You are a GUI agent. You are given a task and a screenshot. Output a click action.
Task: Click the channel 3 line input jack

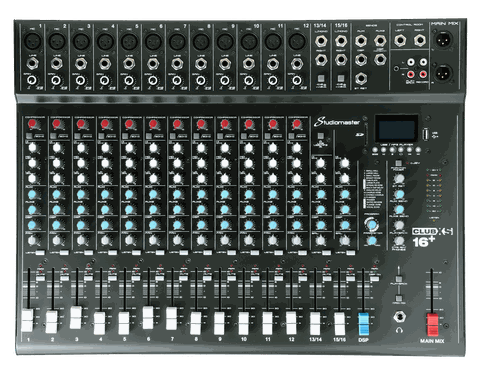click(81, 63)
